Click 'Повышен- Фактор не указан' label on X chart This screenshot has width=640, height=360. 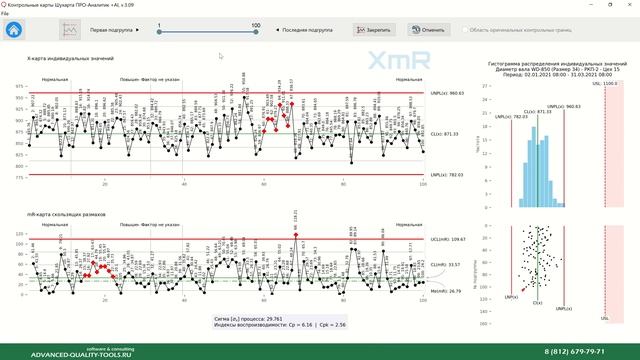150,80
